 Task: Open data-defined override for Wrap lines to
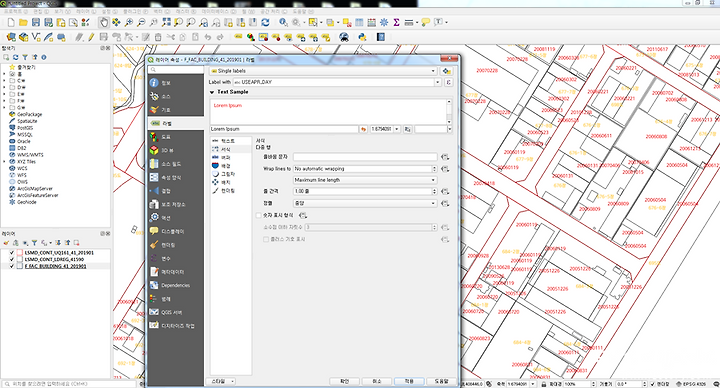pos(444,169)
